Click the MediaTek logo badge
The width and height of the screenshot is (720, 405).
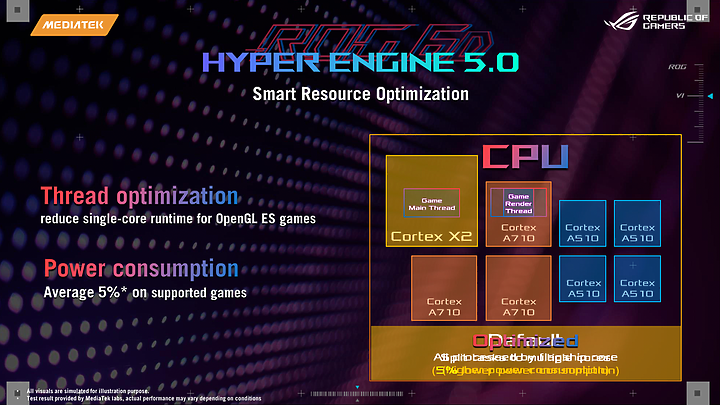[74, 25]
